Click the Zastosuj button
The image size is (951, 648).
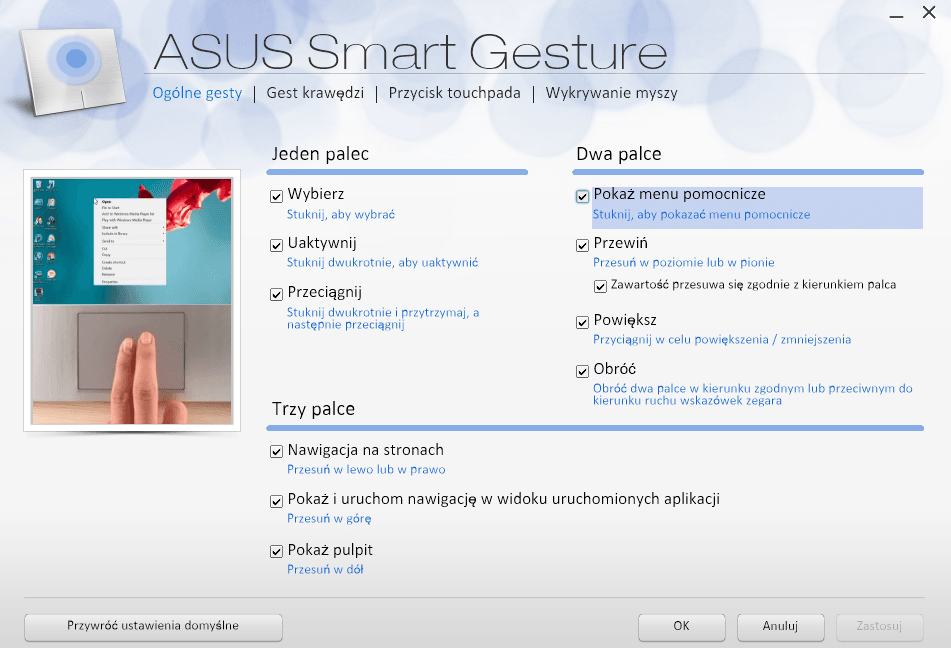click(x=879, y=627)
